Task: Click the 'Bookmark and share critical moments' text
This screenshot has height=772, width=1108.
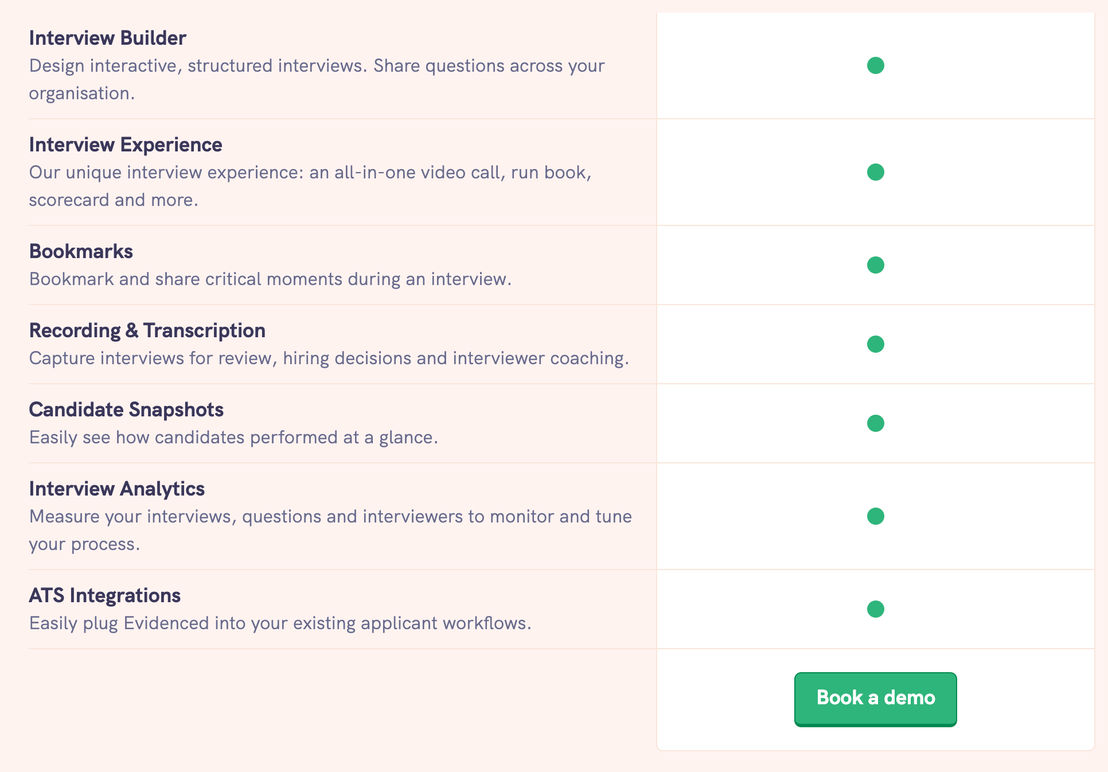Action: [x=270, y=279]
